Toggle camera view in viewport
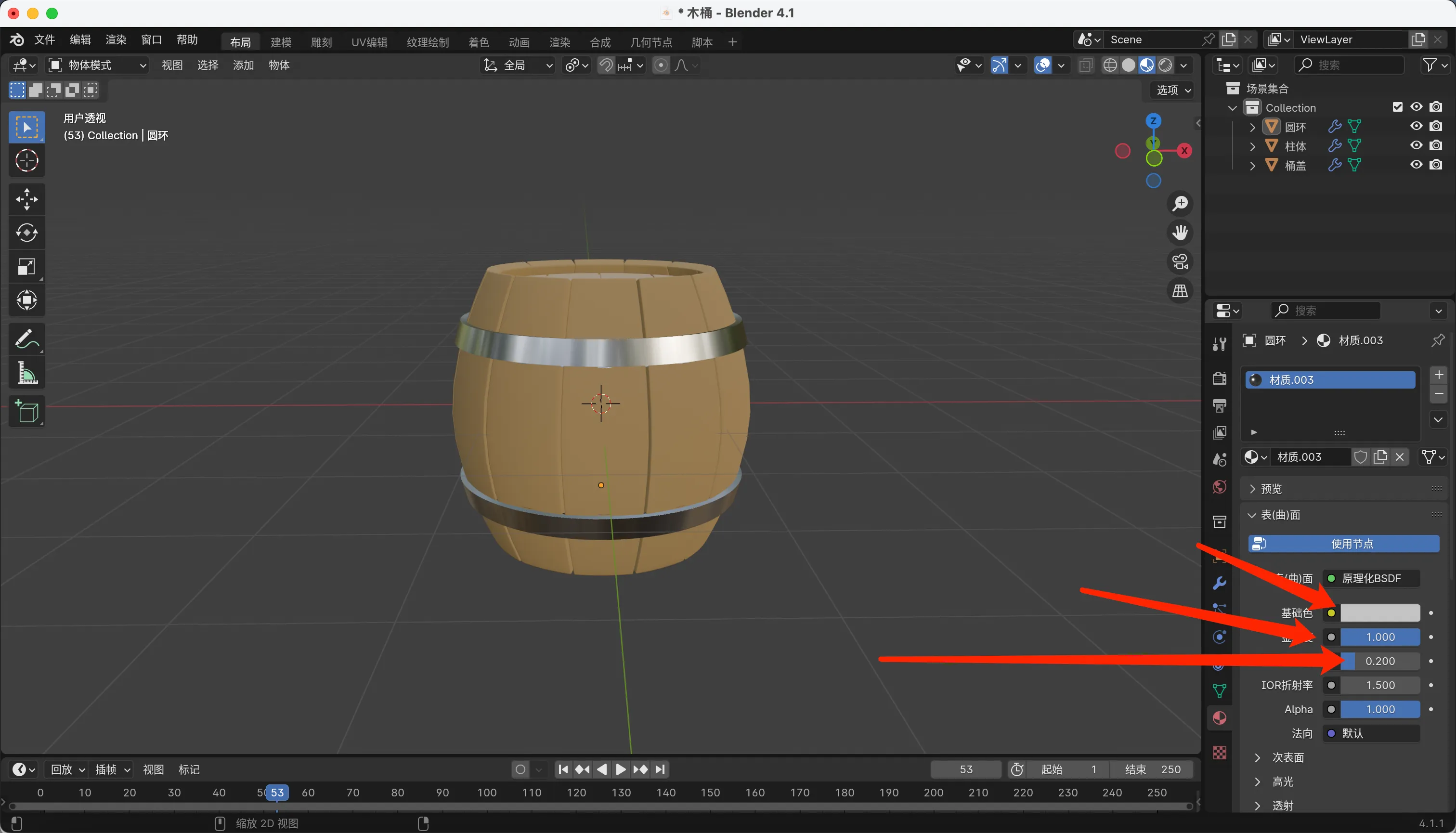1456x833 pixels. point(1180,262)
